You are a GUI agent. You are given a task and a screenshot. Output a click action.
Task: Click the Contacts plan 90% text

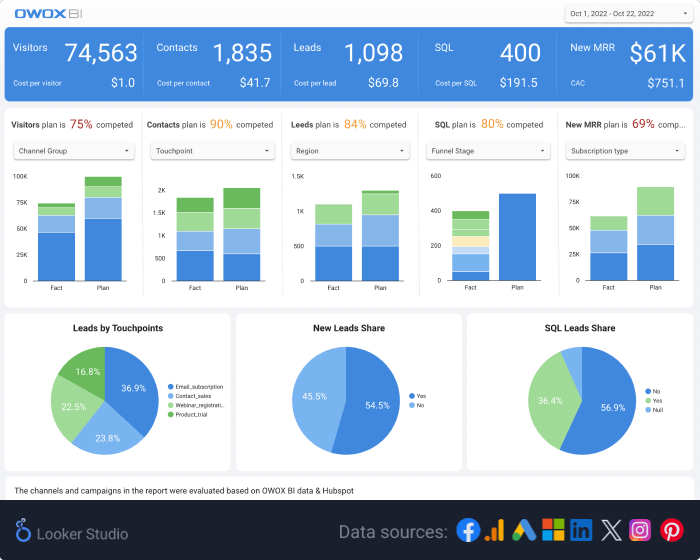(221, 124)
